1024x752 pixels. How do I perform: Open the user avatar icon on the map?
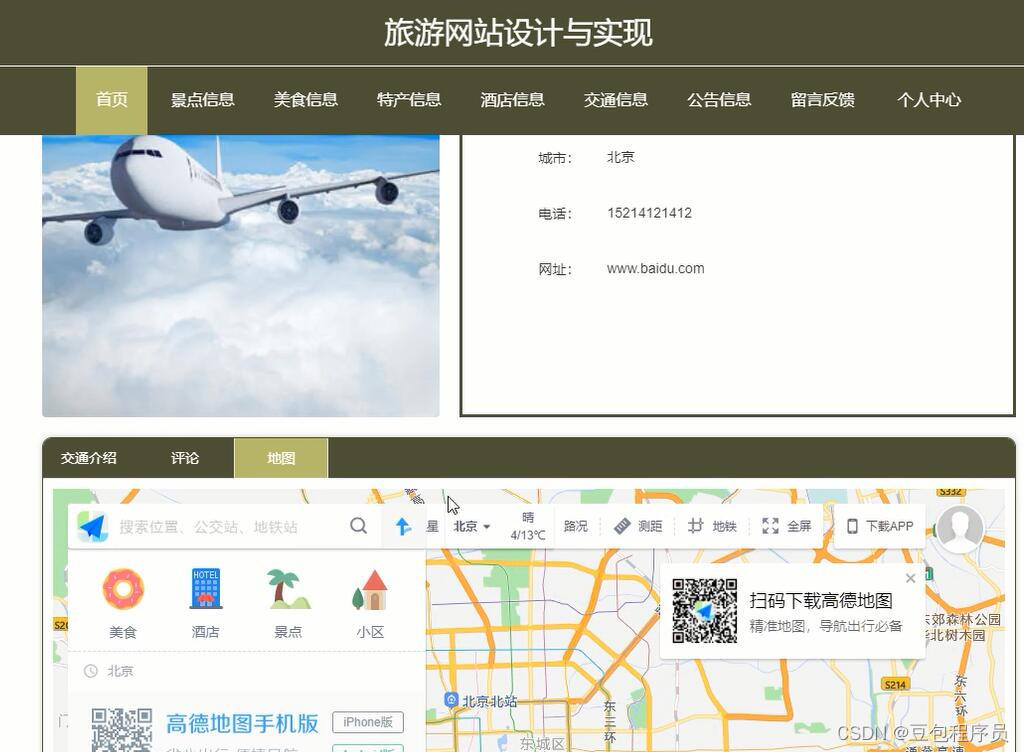point(959,529)
